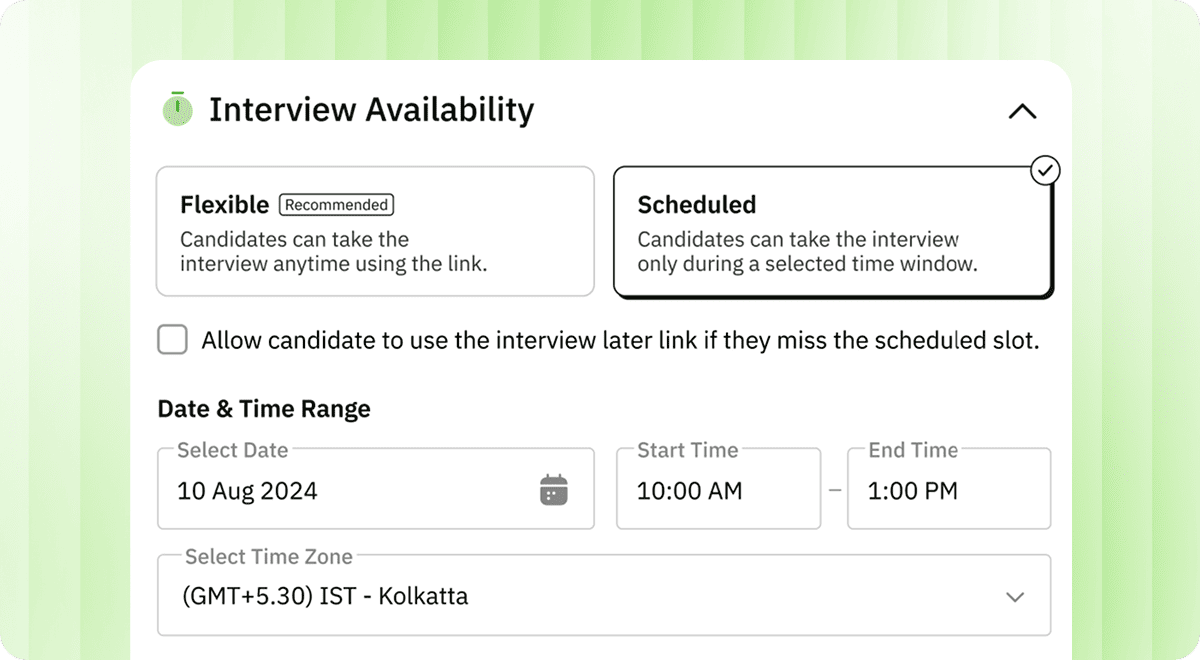This screenshot has height=660, width=1200.
Task: Select the Flexible availability option
Action: click(375, 231)
